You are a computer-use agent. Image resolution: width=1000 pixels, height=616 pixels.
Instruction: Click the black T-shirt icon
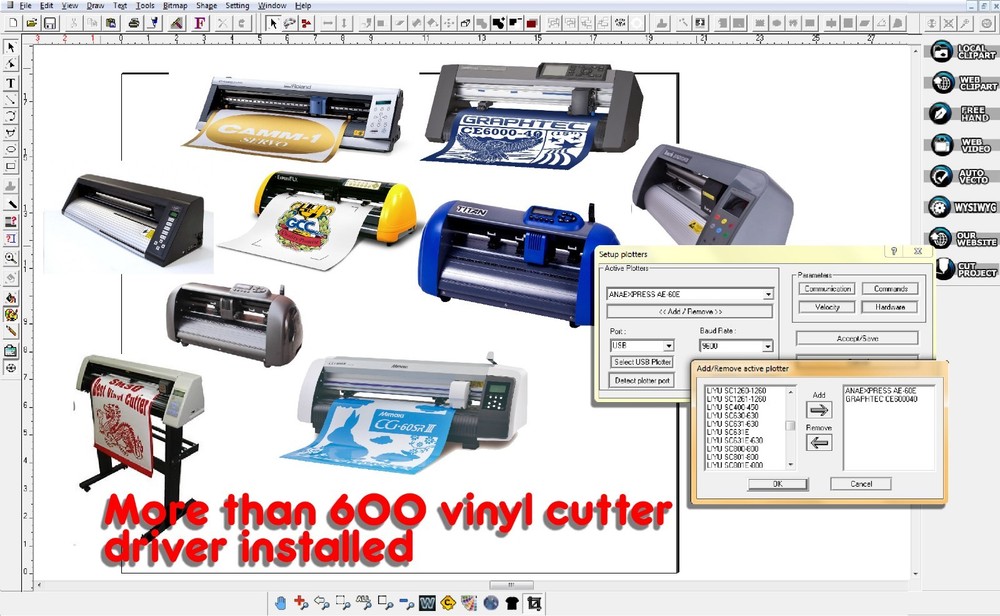[x=511, y=603]
